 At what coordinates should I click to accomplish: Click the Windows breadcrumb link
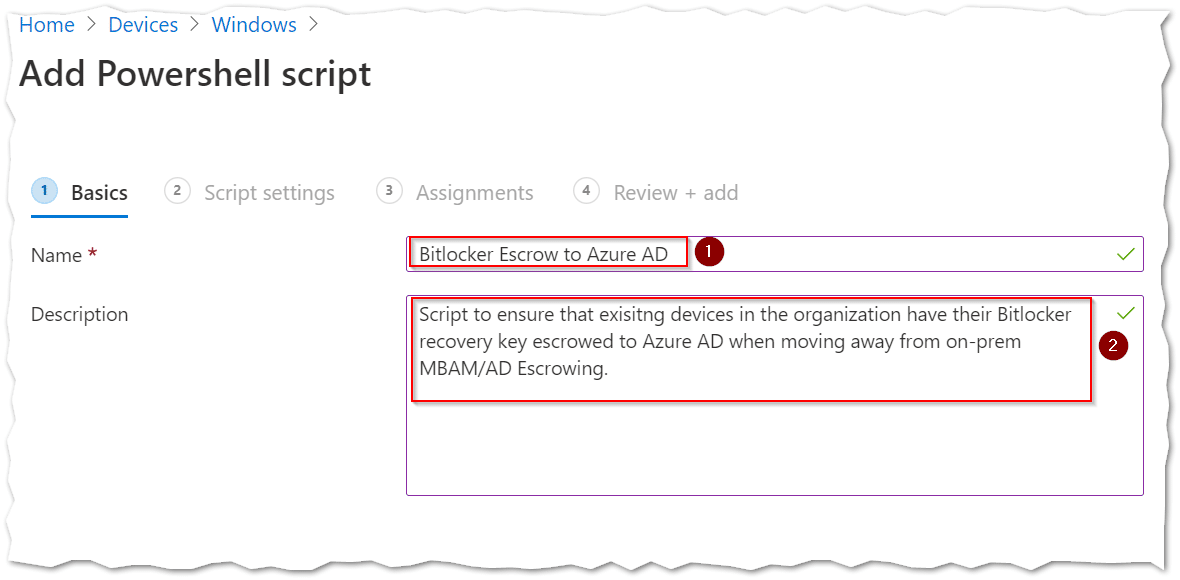click(253, 24)
